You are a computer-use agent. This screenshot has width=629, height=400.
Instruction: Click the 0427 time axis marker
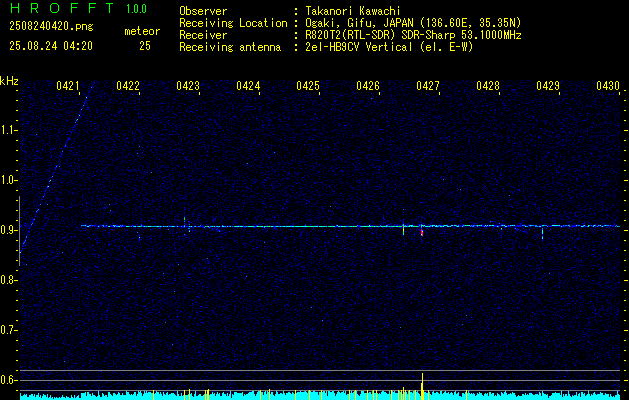[x=428, y=86]
